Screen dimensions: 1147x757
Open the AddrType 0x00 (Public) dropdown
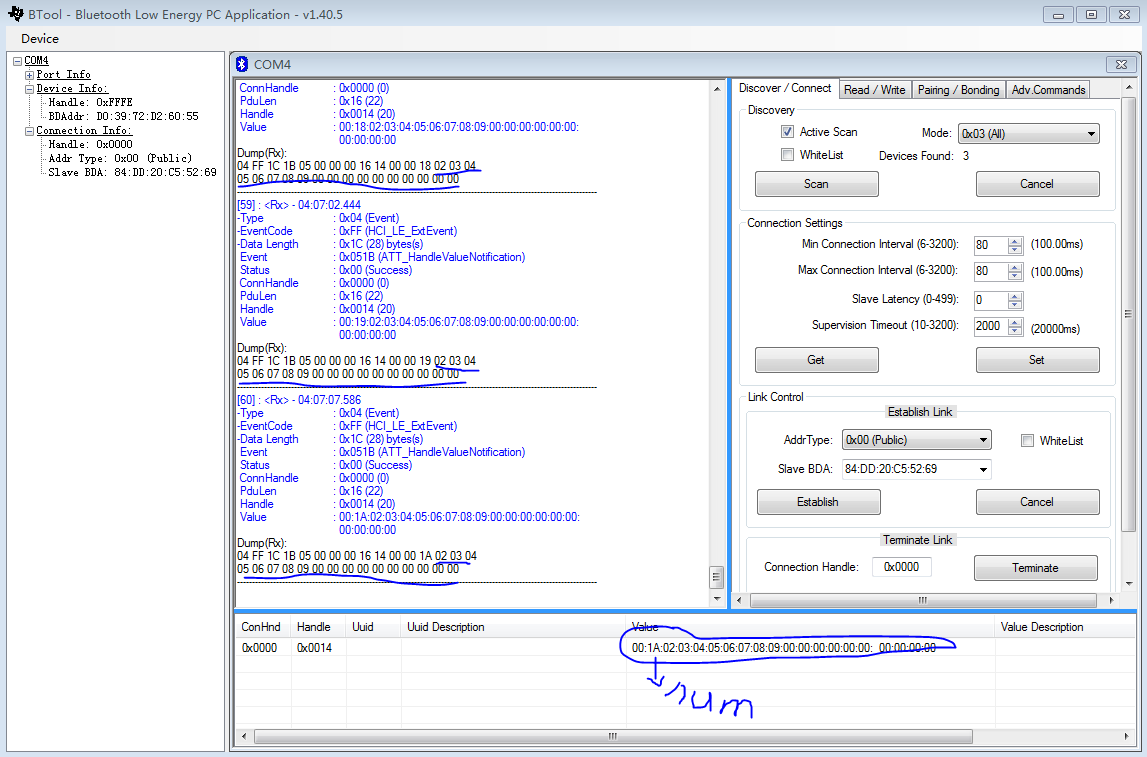click(x=917, y=440)
